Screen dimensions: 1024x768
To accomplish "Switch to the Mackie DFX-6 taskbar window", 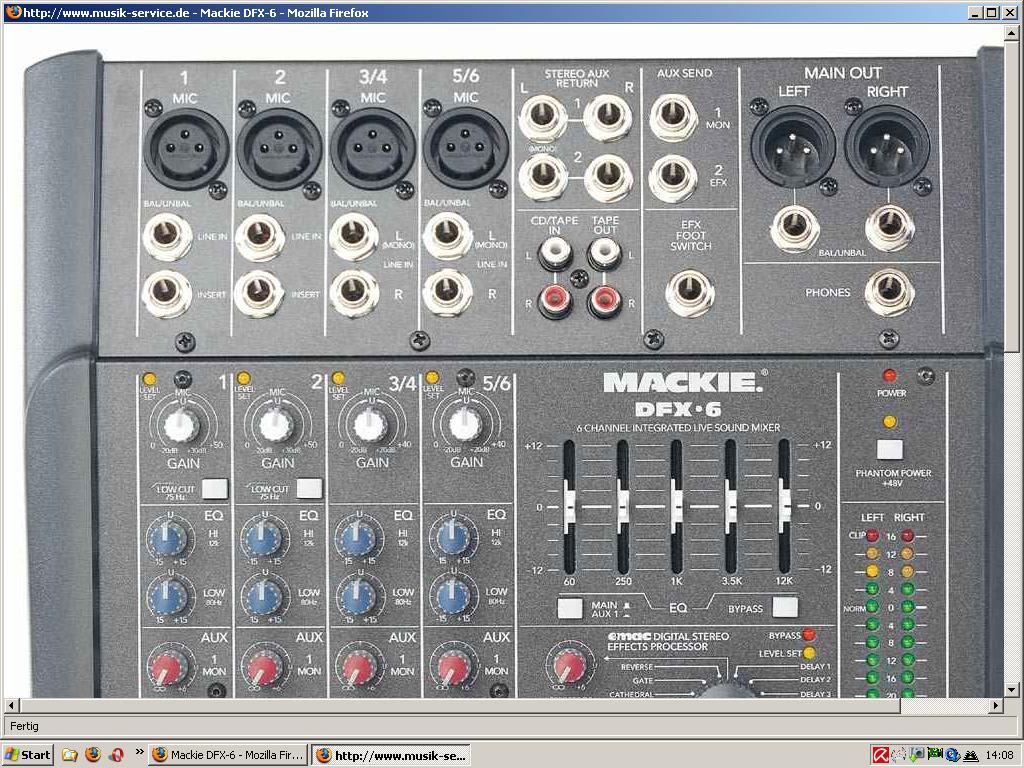I will (229, 755).
